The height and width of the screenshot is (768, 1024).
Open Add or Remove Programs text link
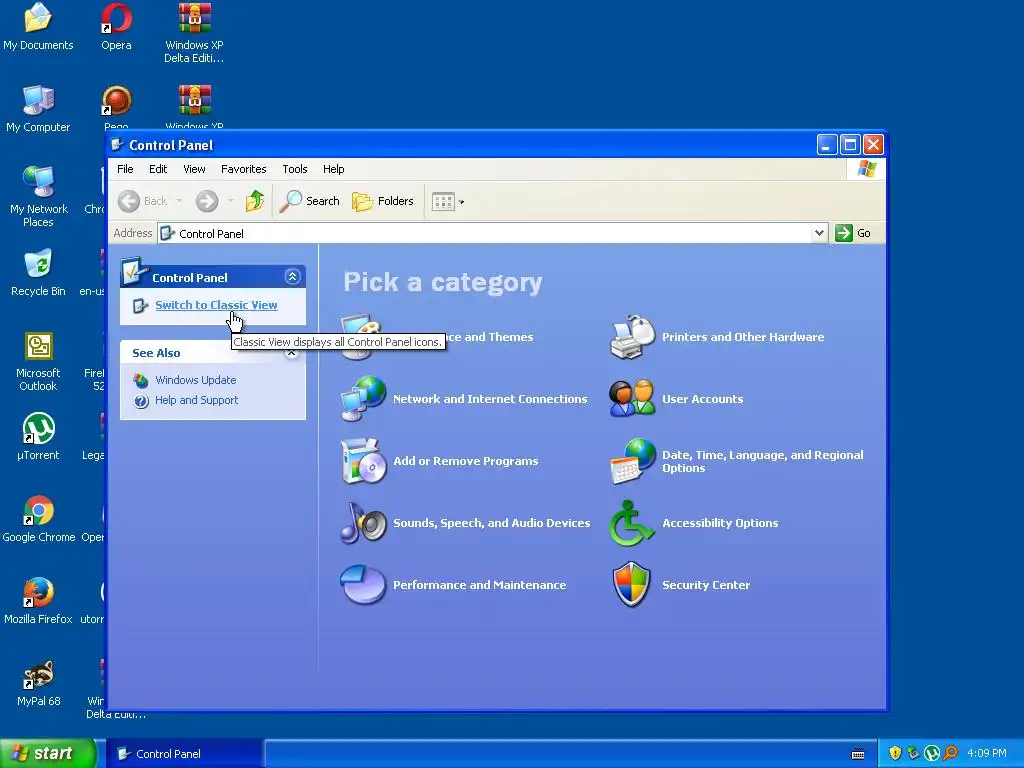(466, 461)
